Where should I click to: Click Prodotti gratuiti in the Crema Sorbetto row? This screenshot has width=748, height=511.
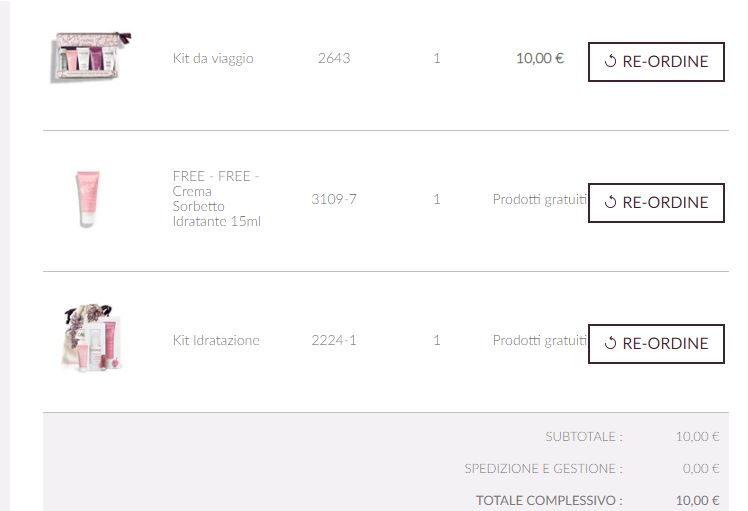(x=539, y=199)
